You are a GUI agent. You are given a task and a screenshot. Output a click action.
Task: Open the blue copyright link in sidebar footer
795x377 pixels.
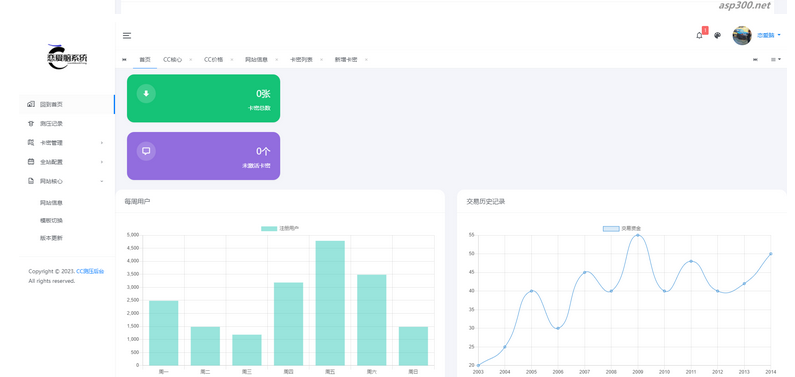tap(90, 272)
